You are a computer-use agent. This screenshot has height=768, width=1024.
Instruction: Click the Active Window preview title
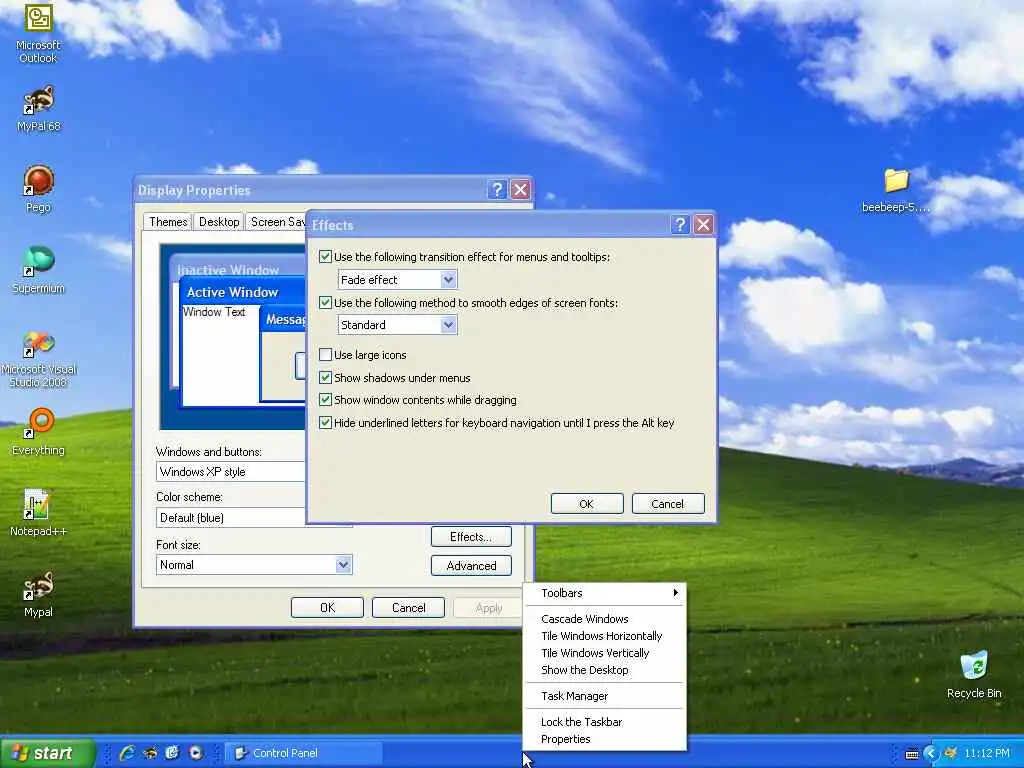pos(232,292)
